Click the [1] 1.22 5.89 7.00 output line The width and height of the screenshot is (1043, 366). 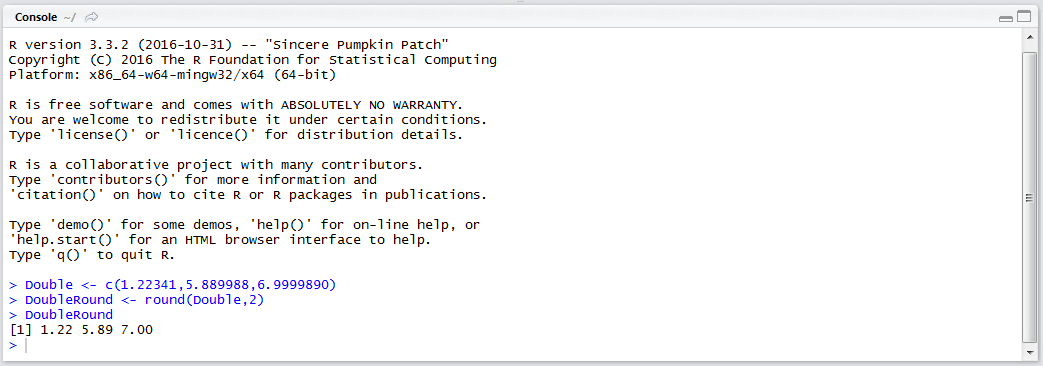pos(80,329)
